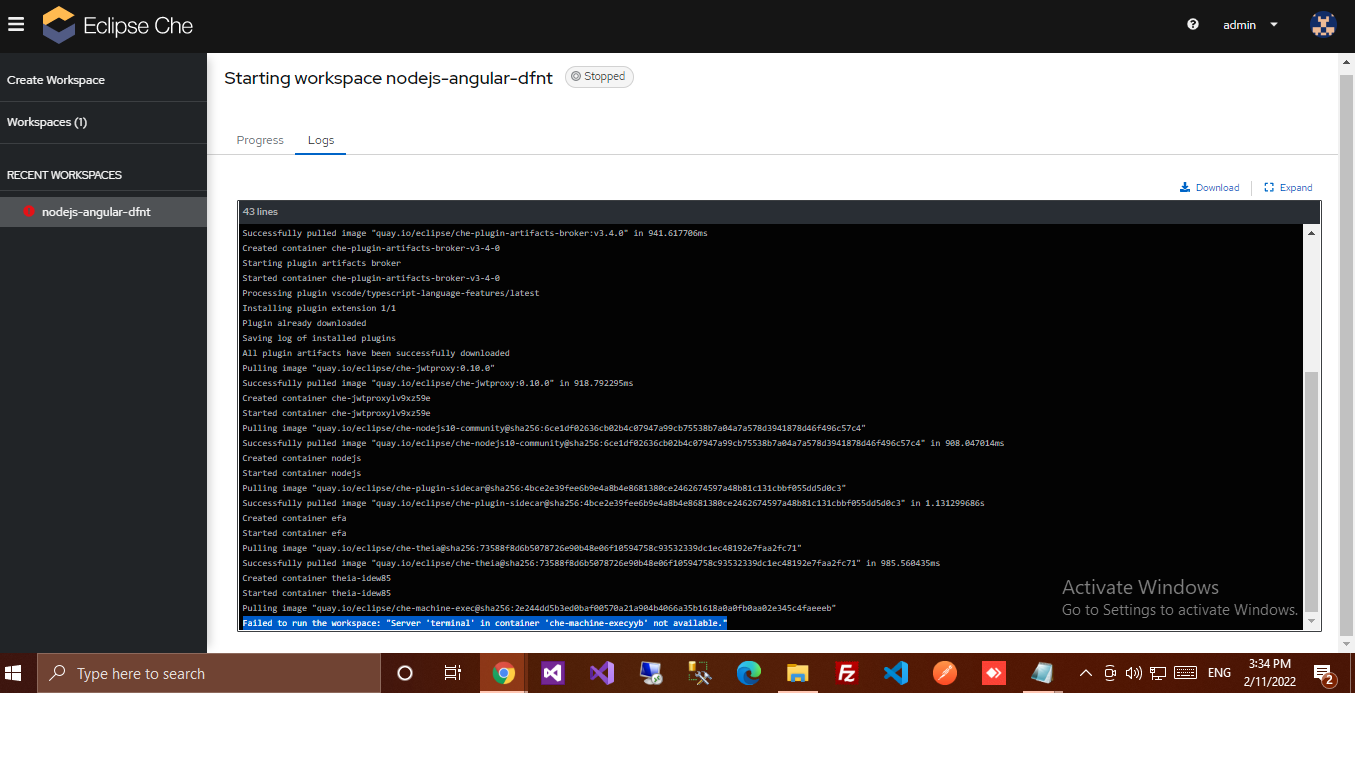Click 'Installing plugin extension 1/1' line
Viewport: 1366px width, 768px height.
[x=319, y=308]
